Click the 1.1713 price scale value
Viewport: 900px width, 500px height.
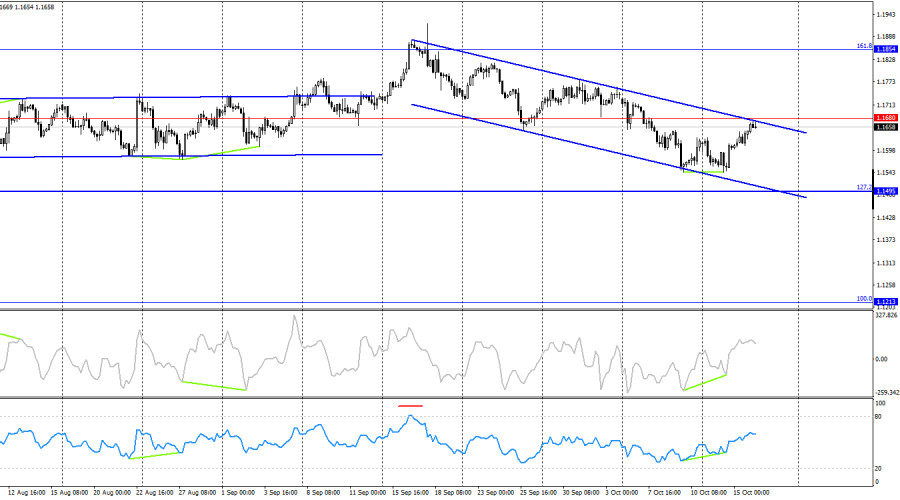[x=887, y=105]
